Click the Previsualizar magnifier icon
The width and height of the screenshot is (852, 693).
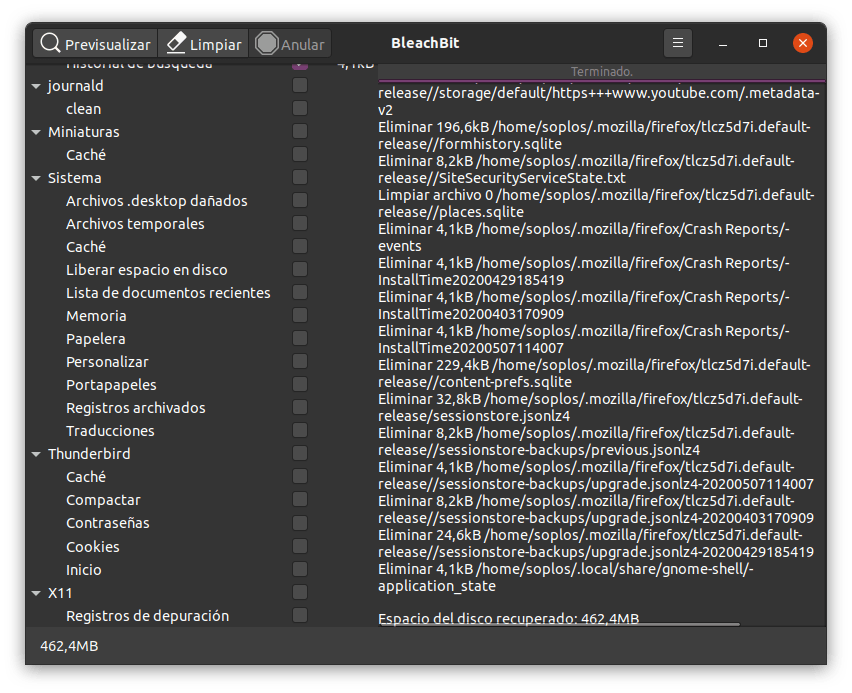50,43
